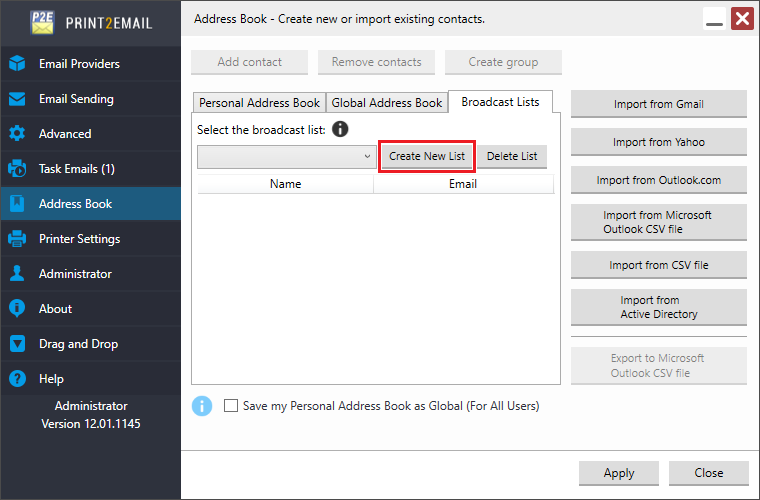Open Drag and Drop section
Screen dimensions: 760x500
click(x=91, y=344)
